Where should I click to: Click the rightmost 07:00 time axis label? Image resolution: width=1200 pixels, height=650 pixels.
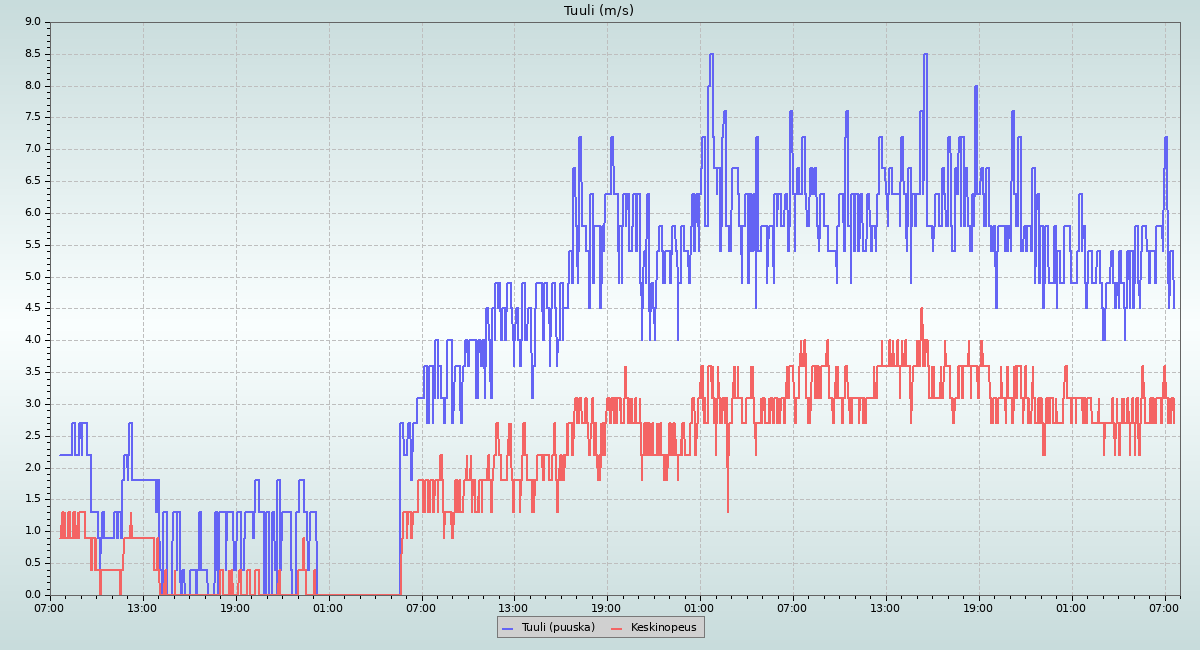coord(1165,607)
